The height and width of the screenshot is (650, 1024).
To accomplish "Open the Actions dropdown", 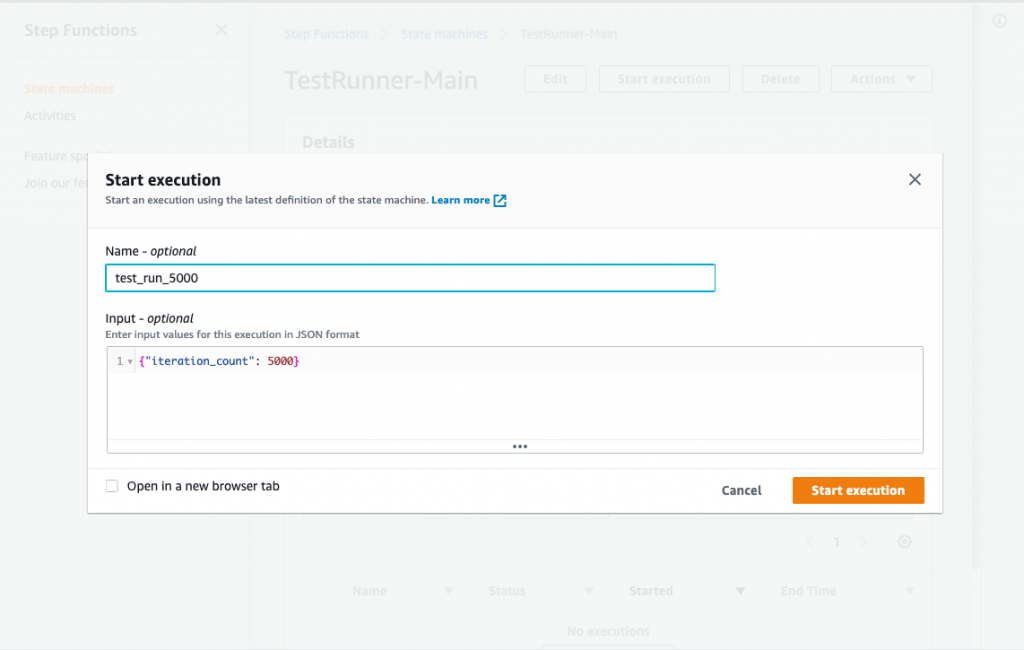I will (x=881, y=78).
